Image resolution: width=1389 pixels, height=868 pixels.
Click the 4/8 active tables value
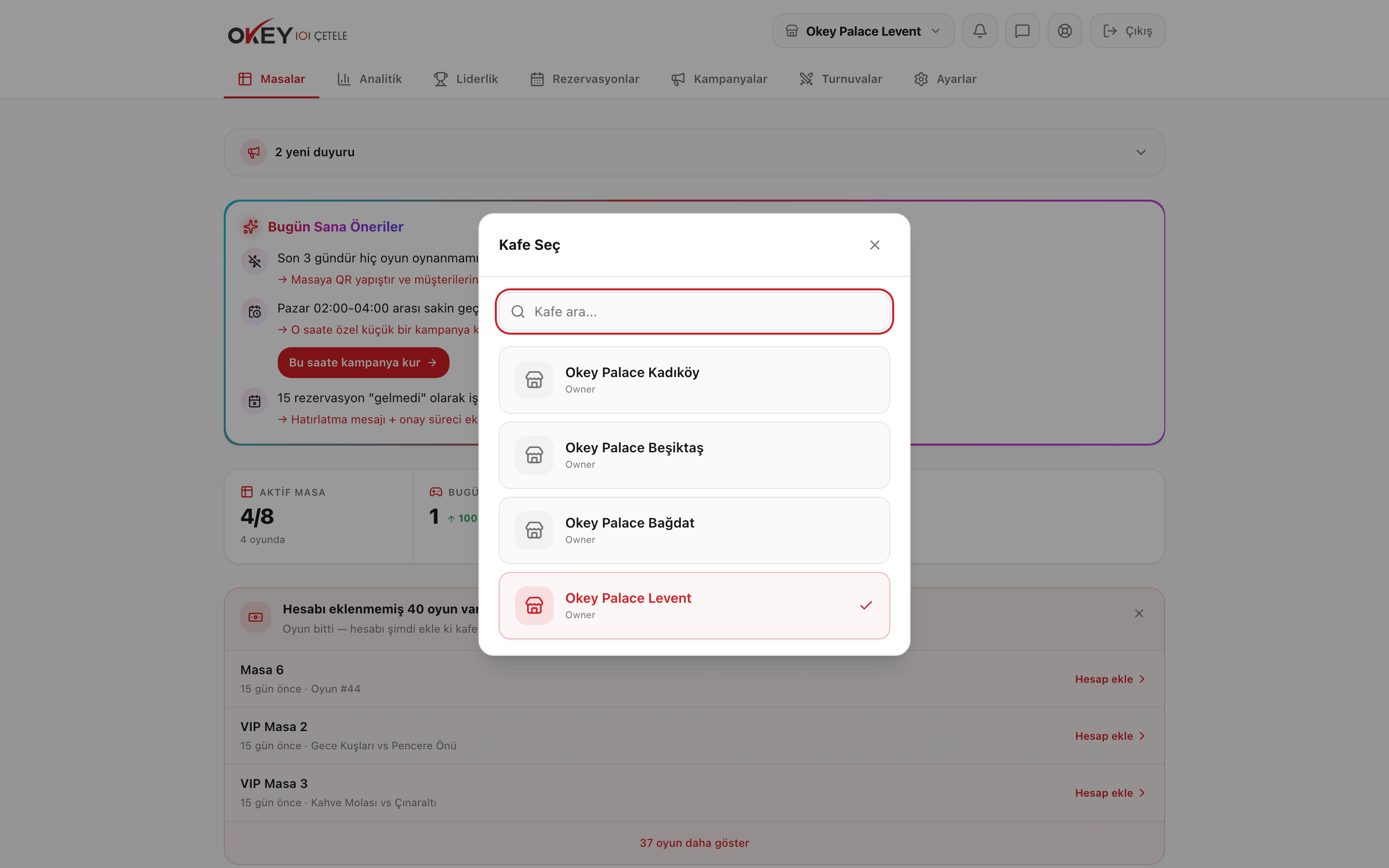pyautogui.click(x=257, y=516)
